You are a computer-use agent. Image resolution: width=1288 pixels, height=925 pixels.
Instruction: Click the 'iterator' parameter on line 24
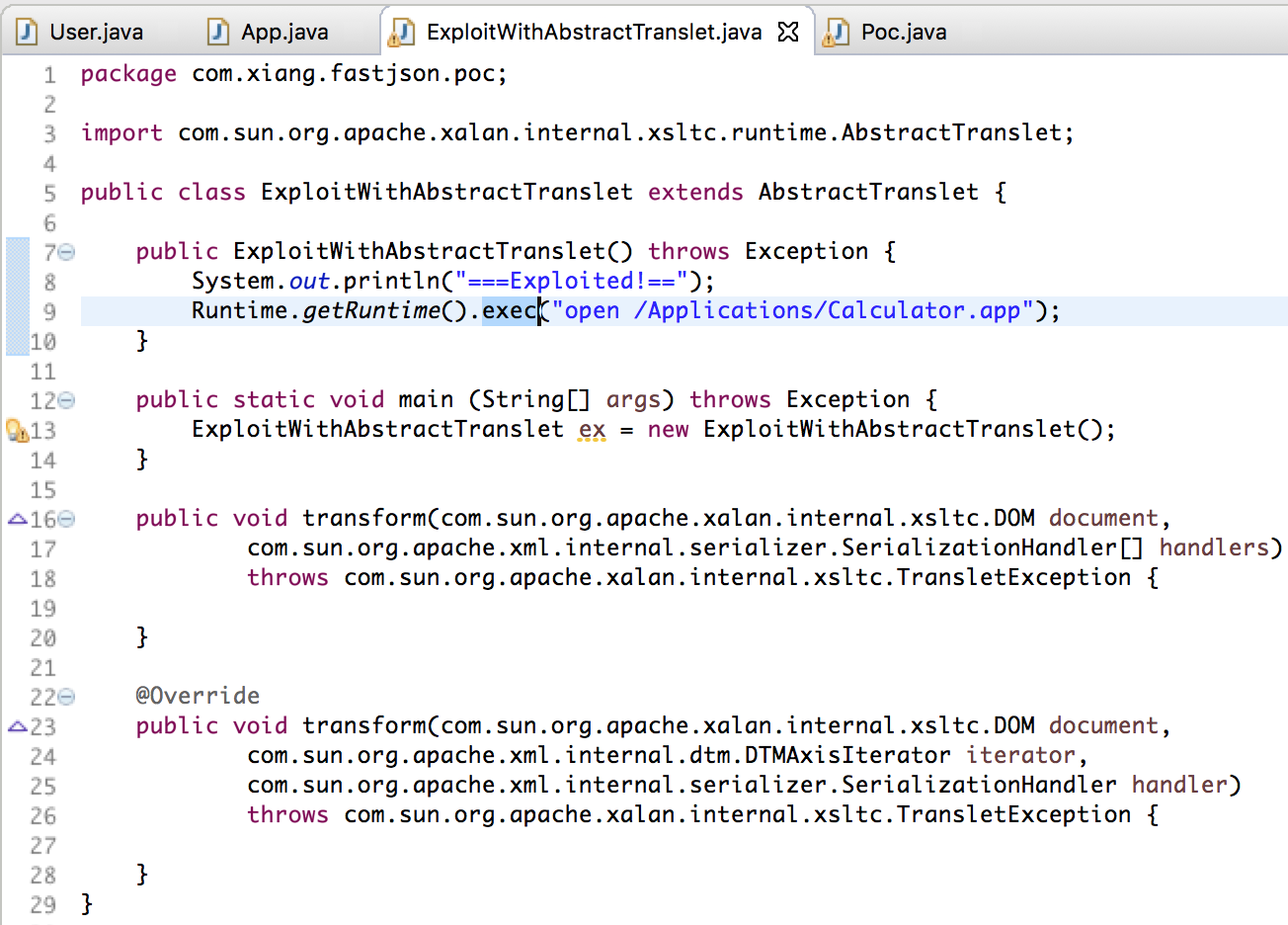tap(1020, 755)
